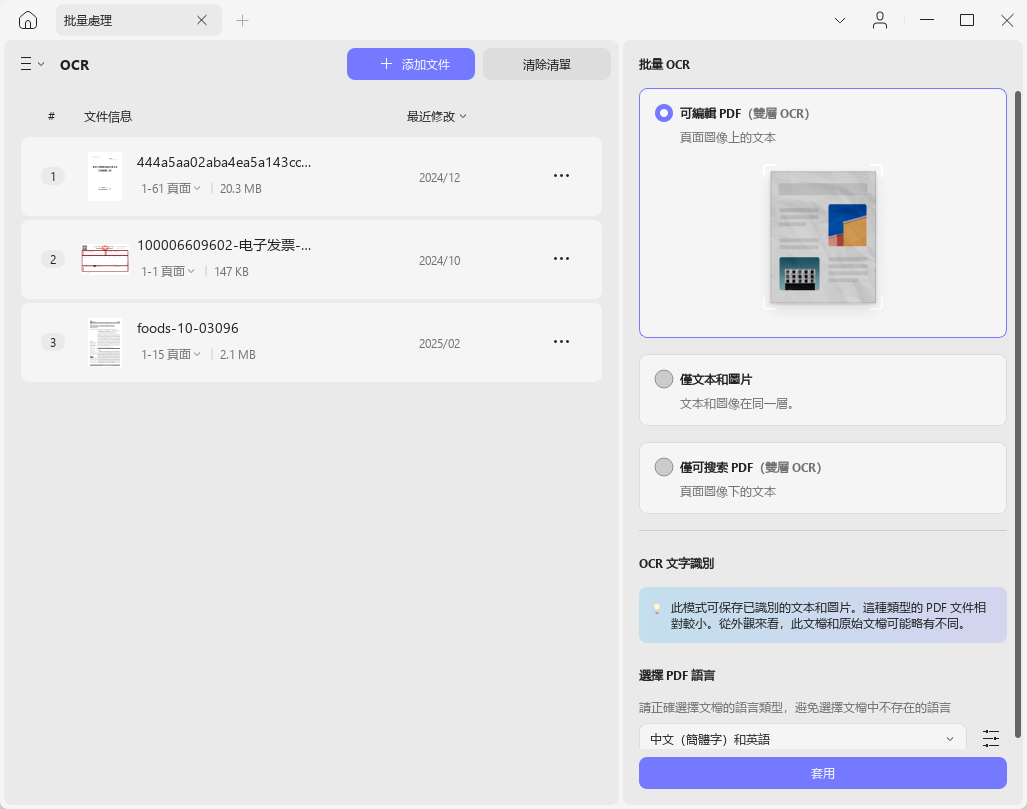Click the 套用 apply button
Image resolution: width=1027 pixels, height=809 pixels.
tap(823, 773)
